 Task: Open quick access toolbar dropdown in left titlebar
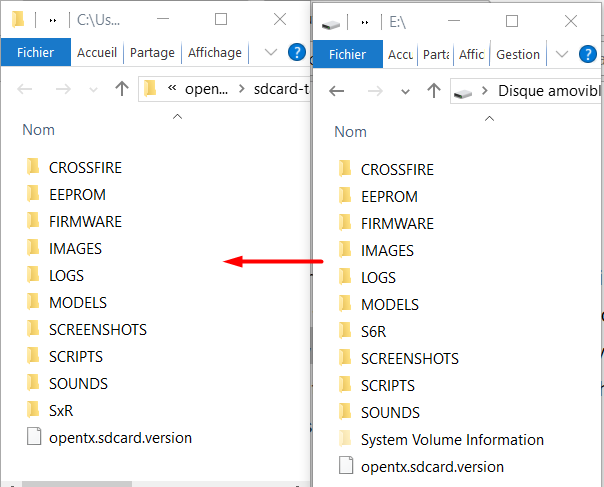pos(53,19)
